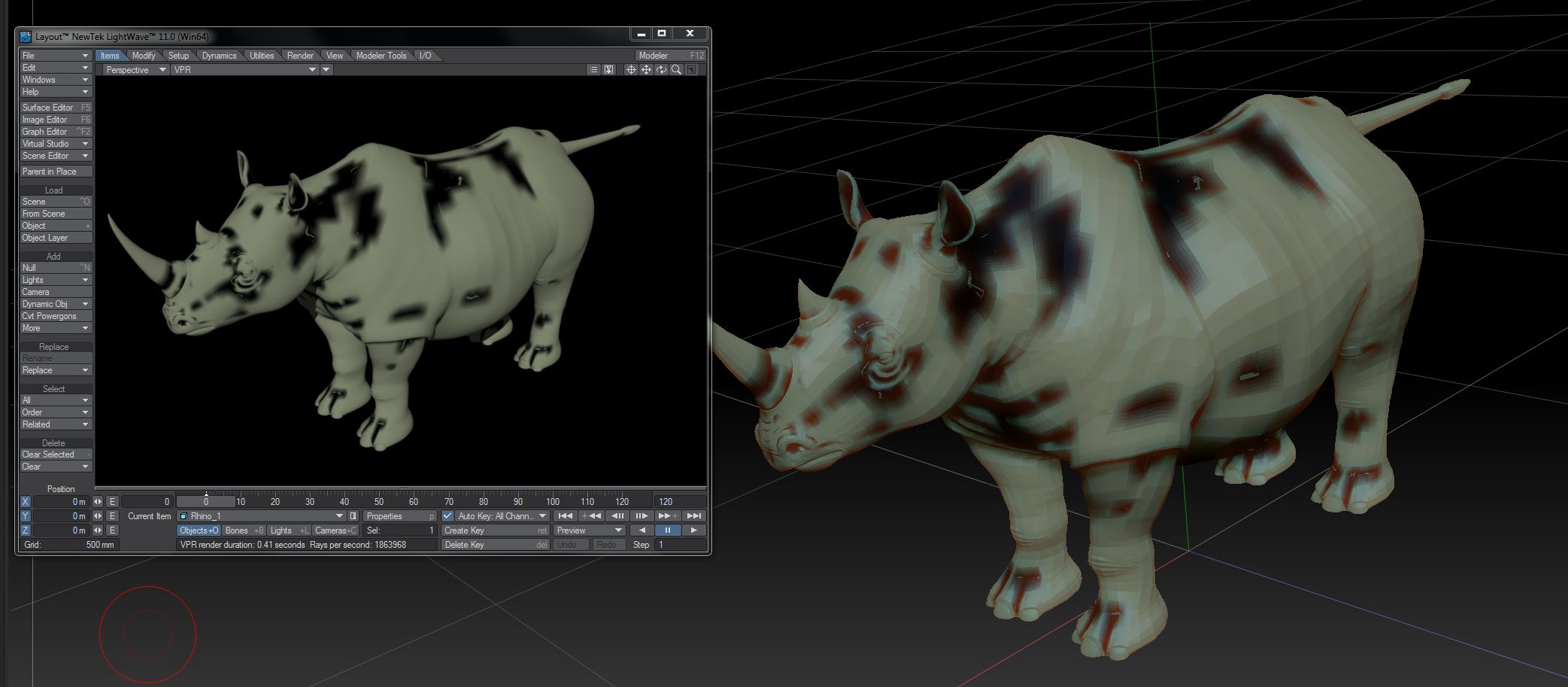Click the timeline frame slider handle
Viewport: 1568px width, 687px height.
206,502
